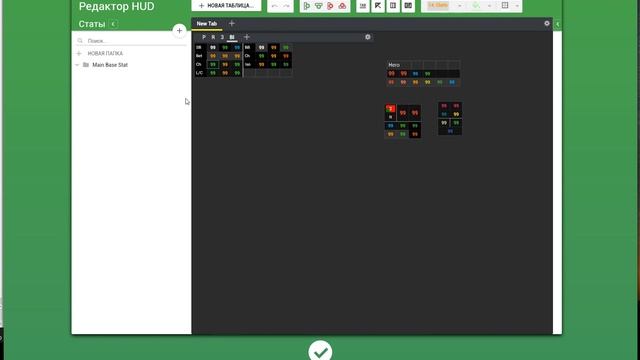Screen dimensions: 640x360
Task: Confirm with the round checkmark button
Action: point(320,351)
